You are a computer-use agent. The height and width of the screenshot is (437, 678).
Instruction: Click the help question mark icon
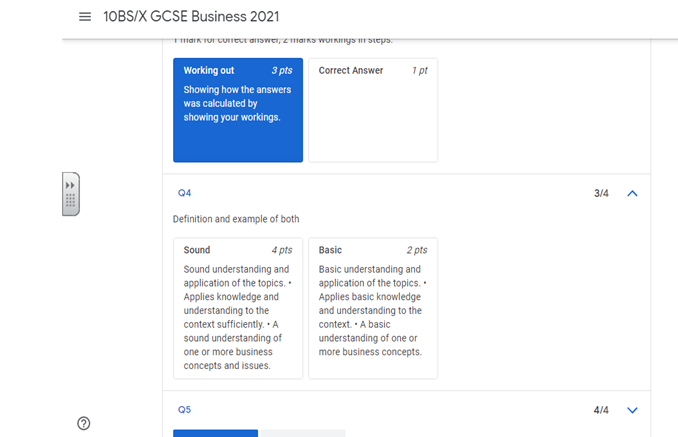point(84,423)
